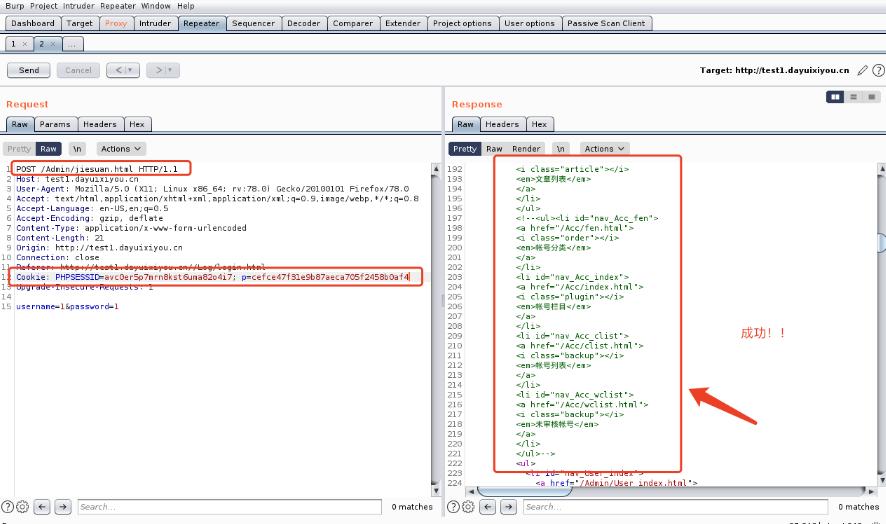Go to next match in response search

[508, 507]
